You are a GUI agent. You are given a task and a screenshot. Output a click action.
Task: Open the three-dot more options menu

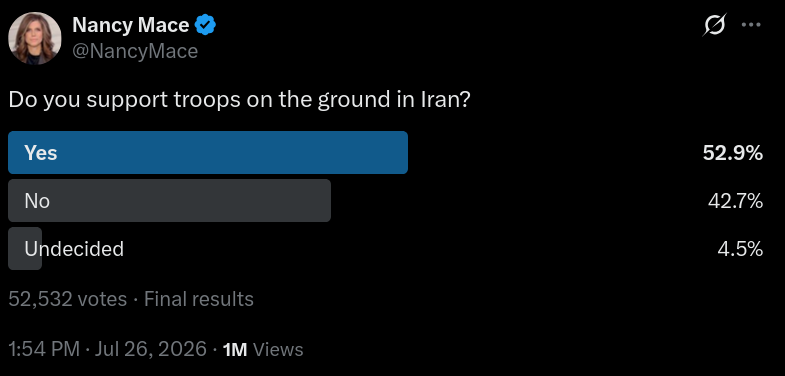pos(751,25)
